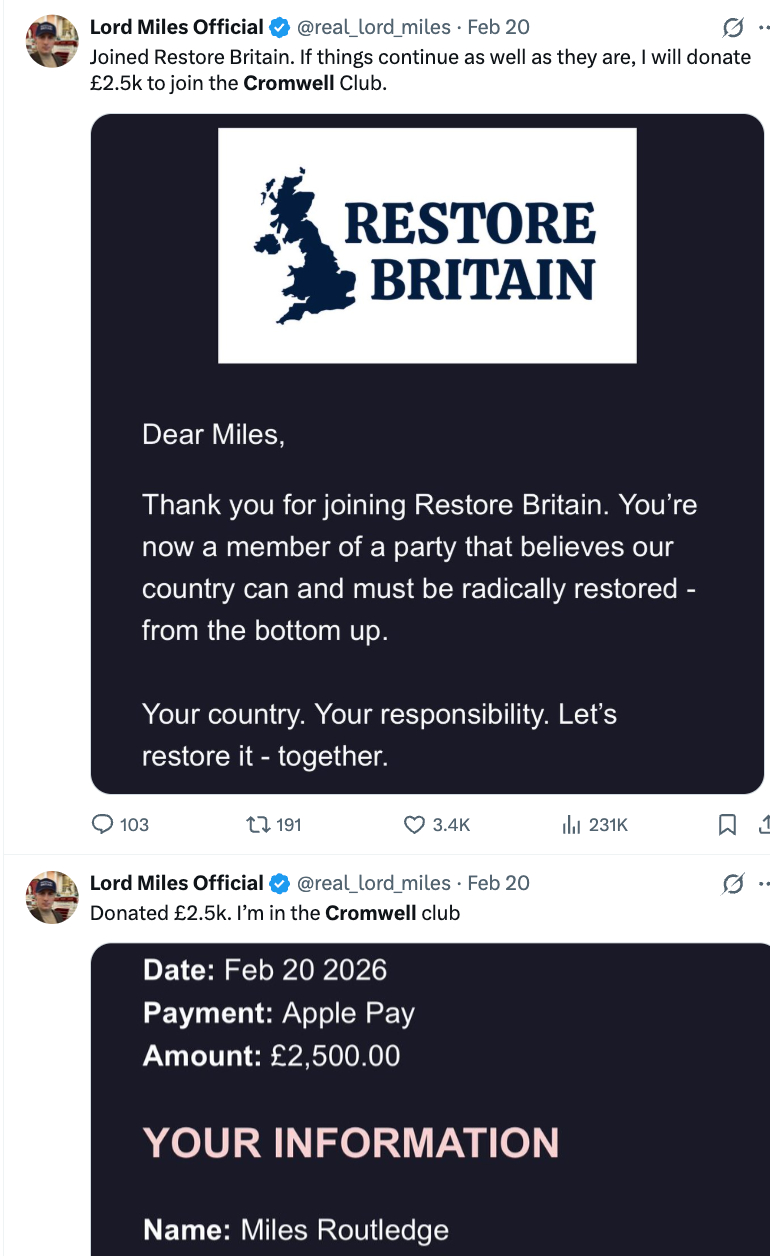Open view analytics showing 231K views
Image resolution: width=770 pixels, height=1256 pixels.
tap(572, 824)
